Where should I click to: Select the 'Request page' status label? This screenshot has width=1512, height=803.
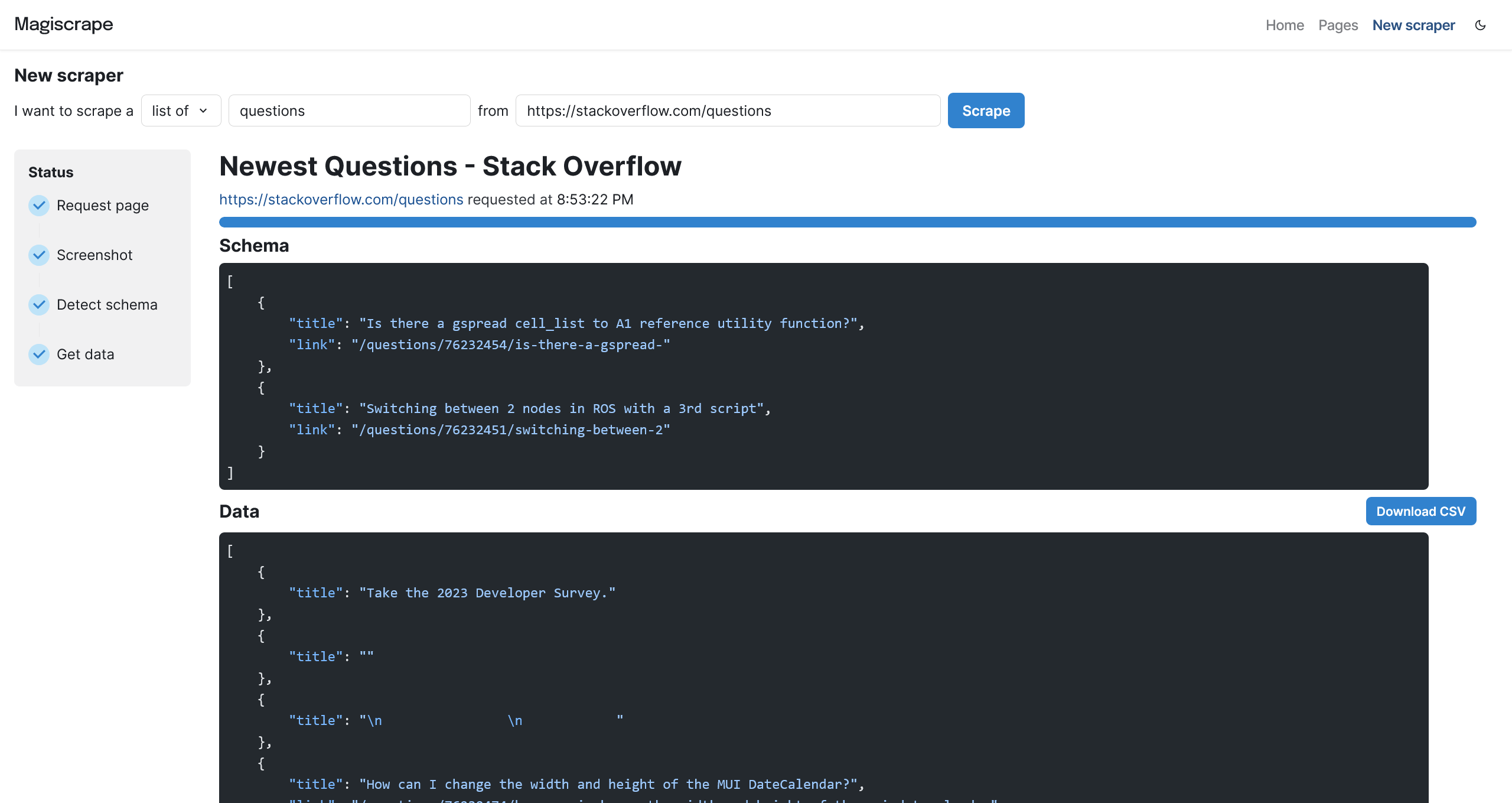[x=103, y=206]
